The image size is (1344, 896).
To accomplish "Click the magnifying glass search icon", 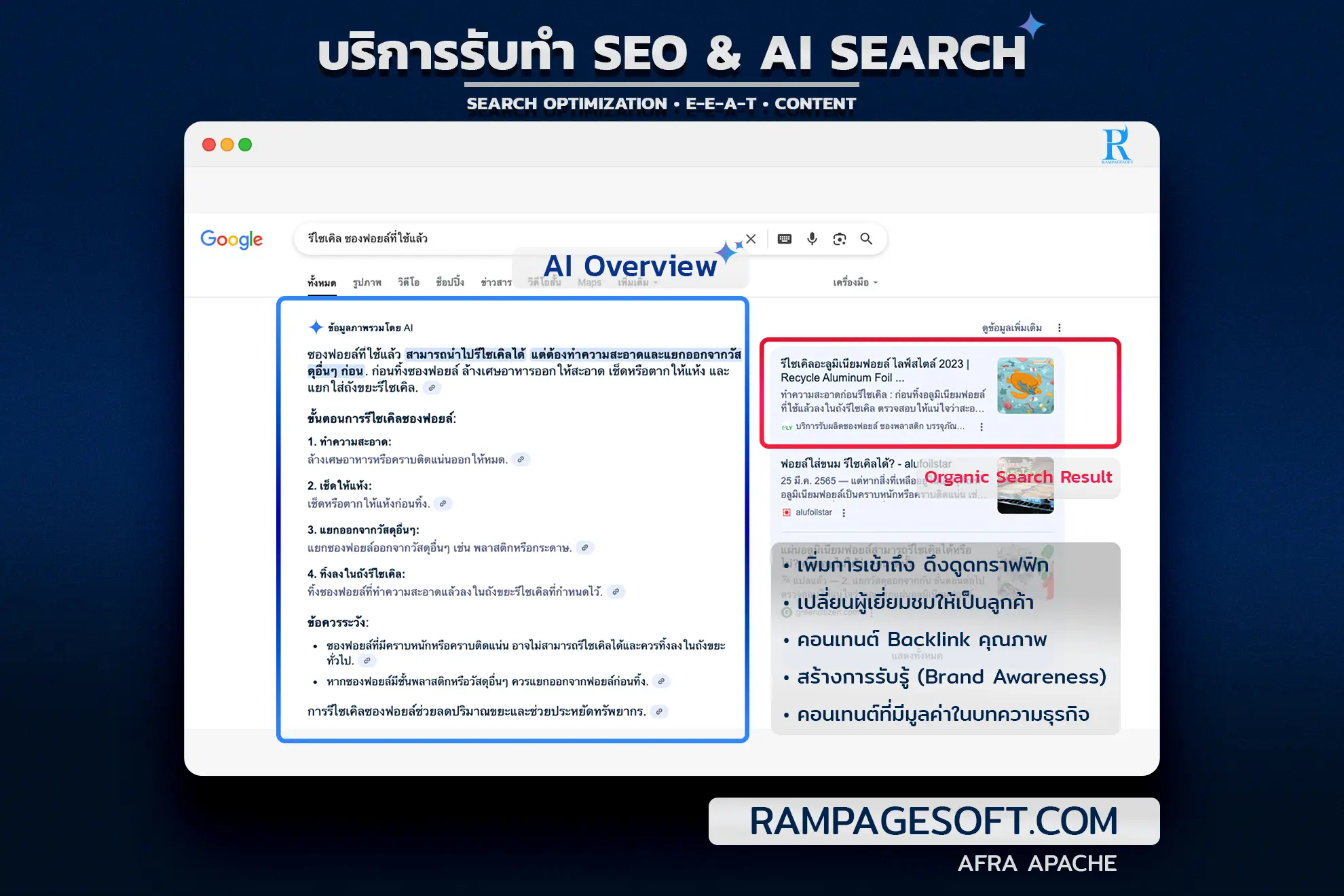I will pos(866,239).
